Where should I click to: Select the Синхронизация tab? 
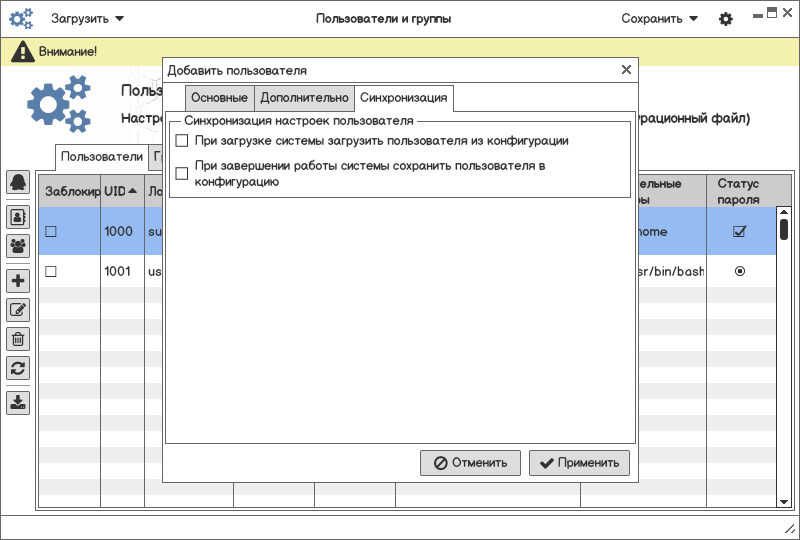click(x=404, y=97)
